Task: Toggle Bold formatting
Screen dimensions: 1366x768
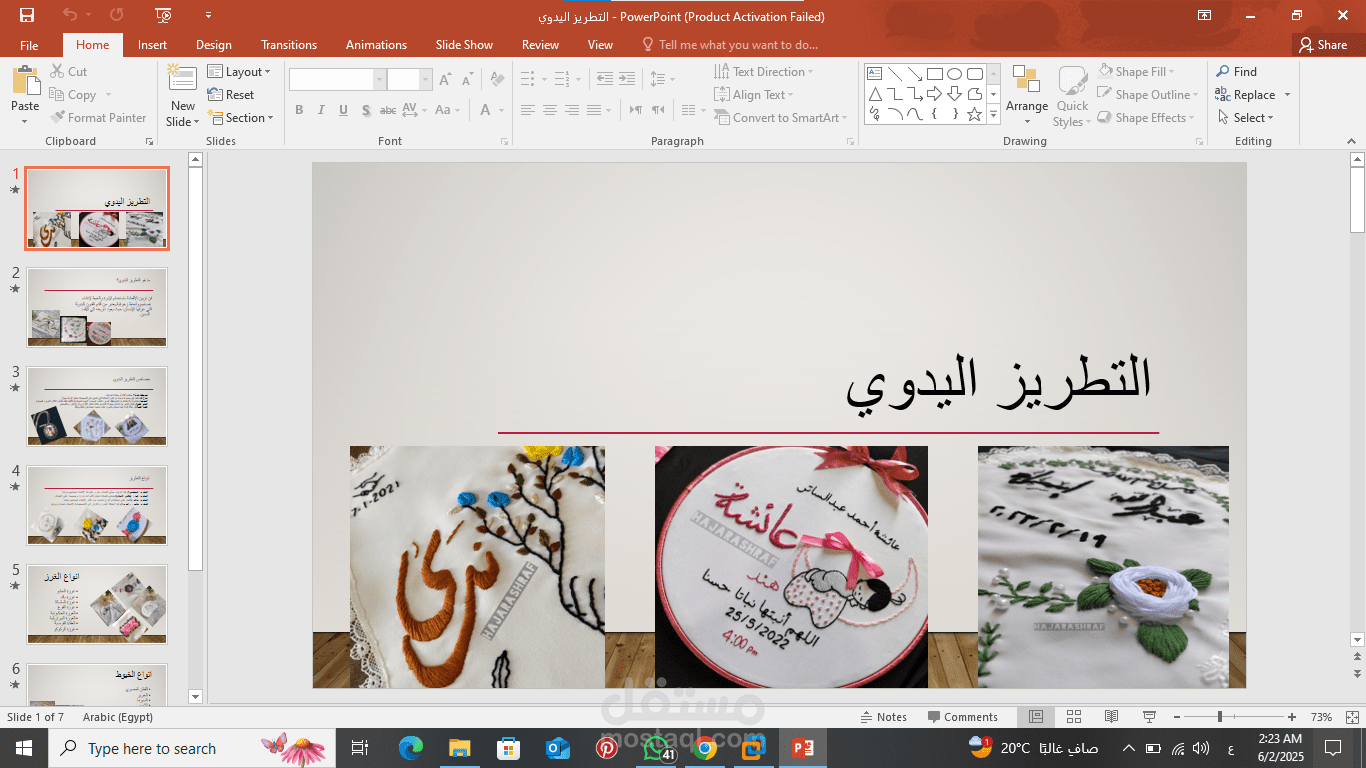Action: (299, 110)
